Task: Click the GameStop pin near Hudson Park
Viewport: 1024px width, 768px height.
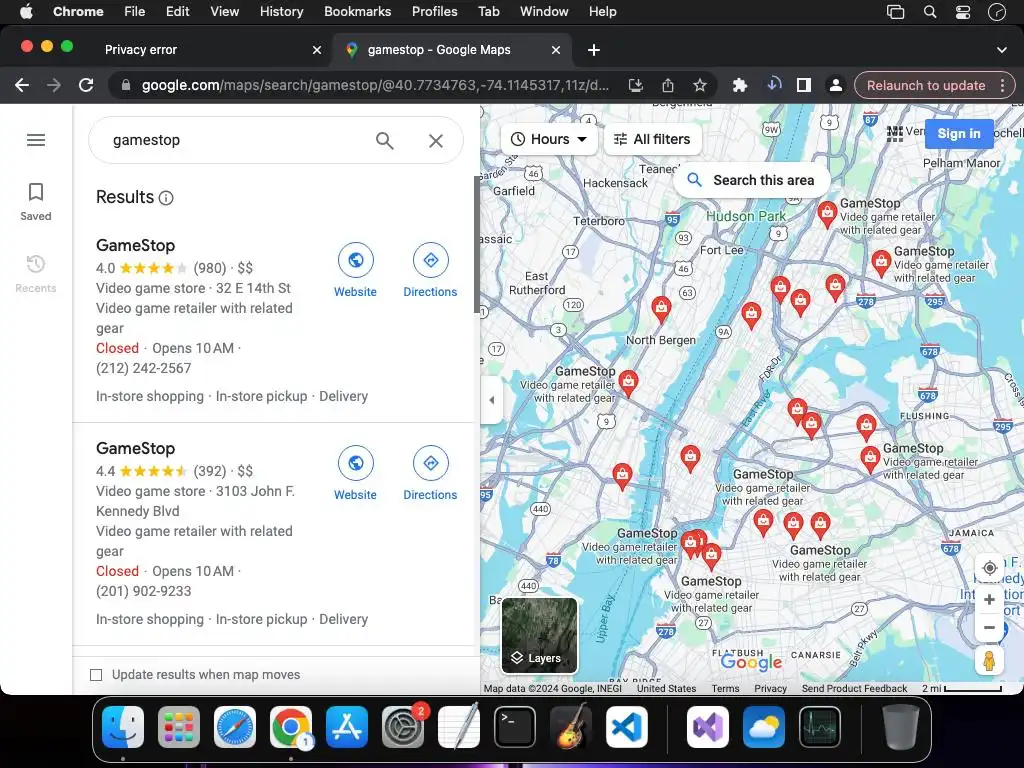Action: pyautogui.click(x=827, y=214)
